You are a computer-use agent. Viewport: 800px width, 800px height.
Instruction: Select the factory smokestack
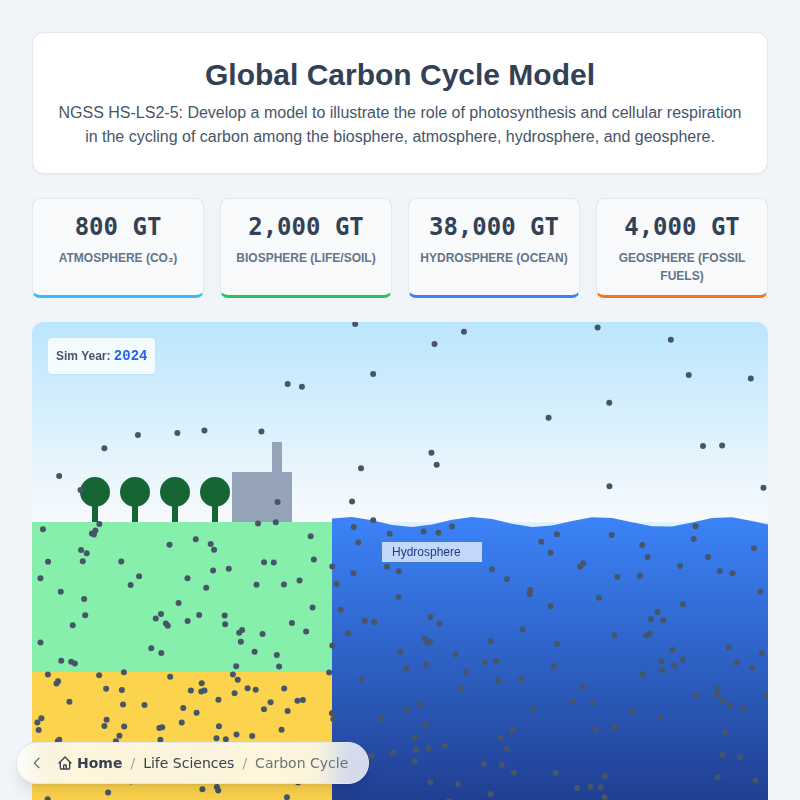point(277,455)
